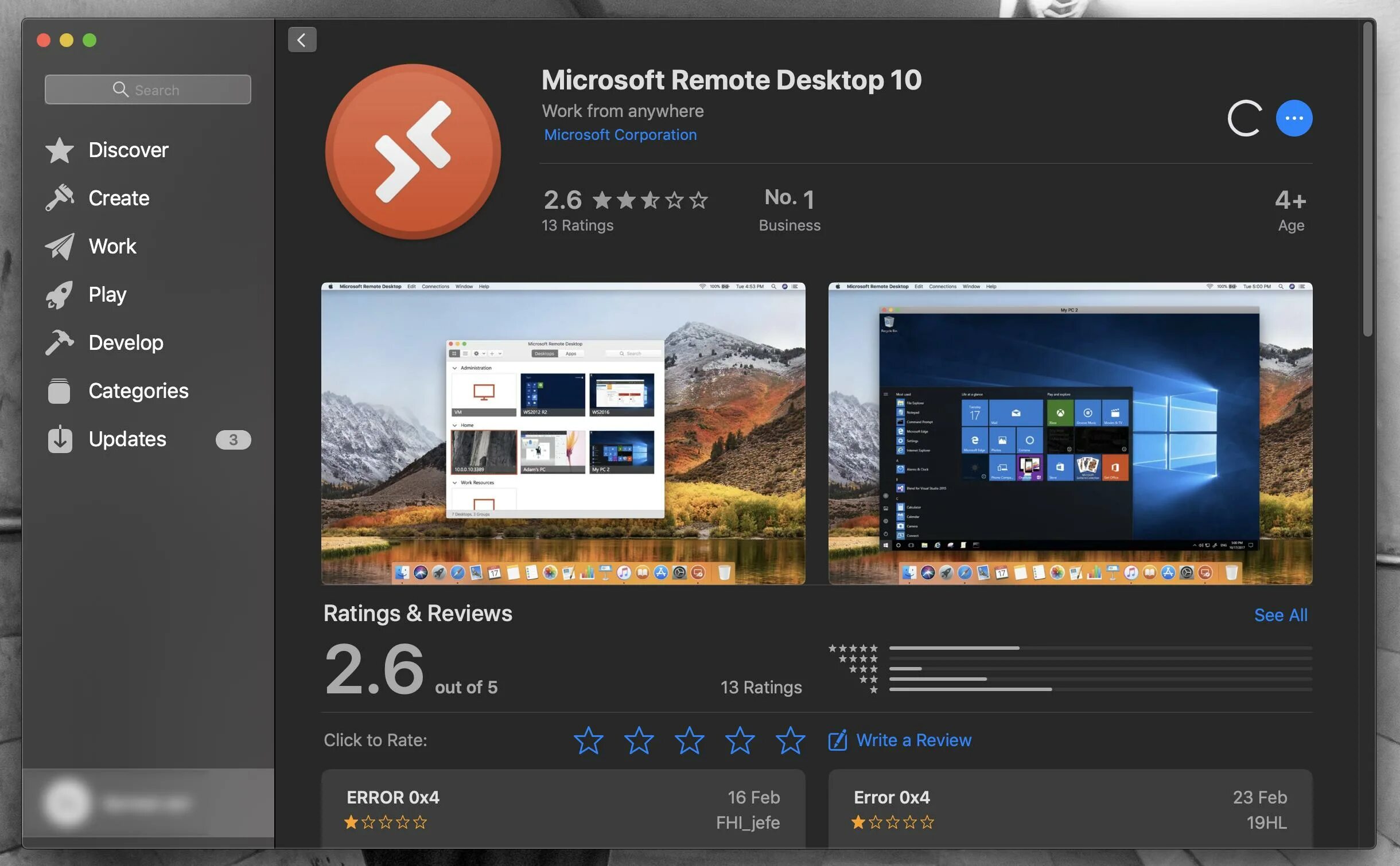Click the Updates download arrow icon
Image resolution: width=1400 pixels, height=866 pixels.
[60, 439]
